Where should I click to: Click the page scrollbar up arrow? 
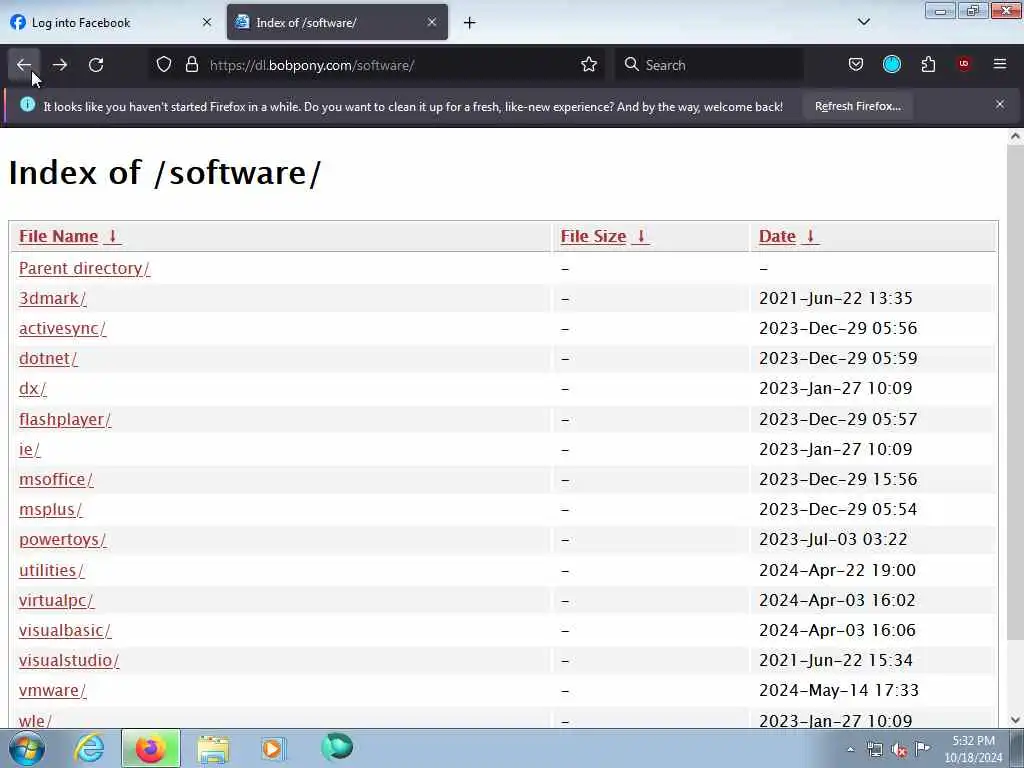pos(1015,136)
